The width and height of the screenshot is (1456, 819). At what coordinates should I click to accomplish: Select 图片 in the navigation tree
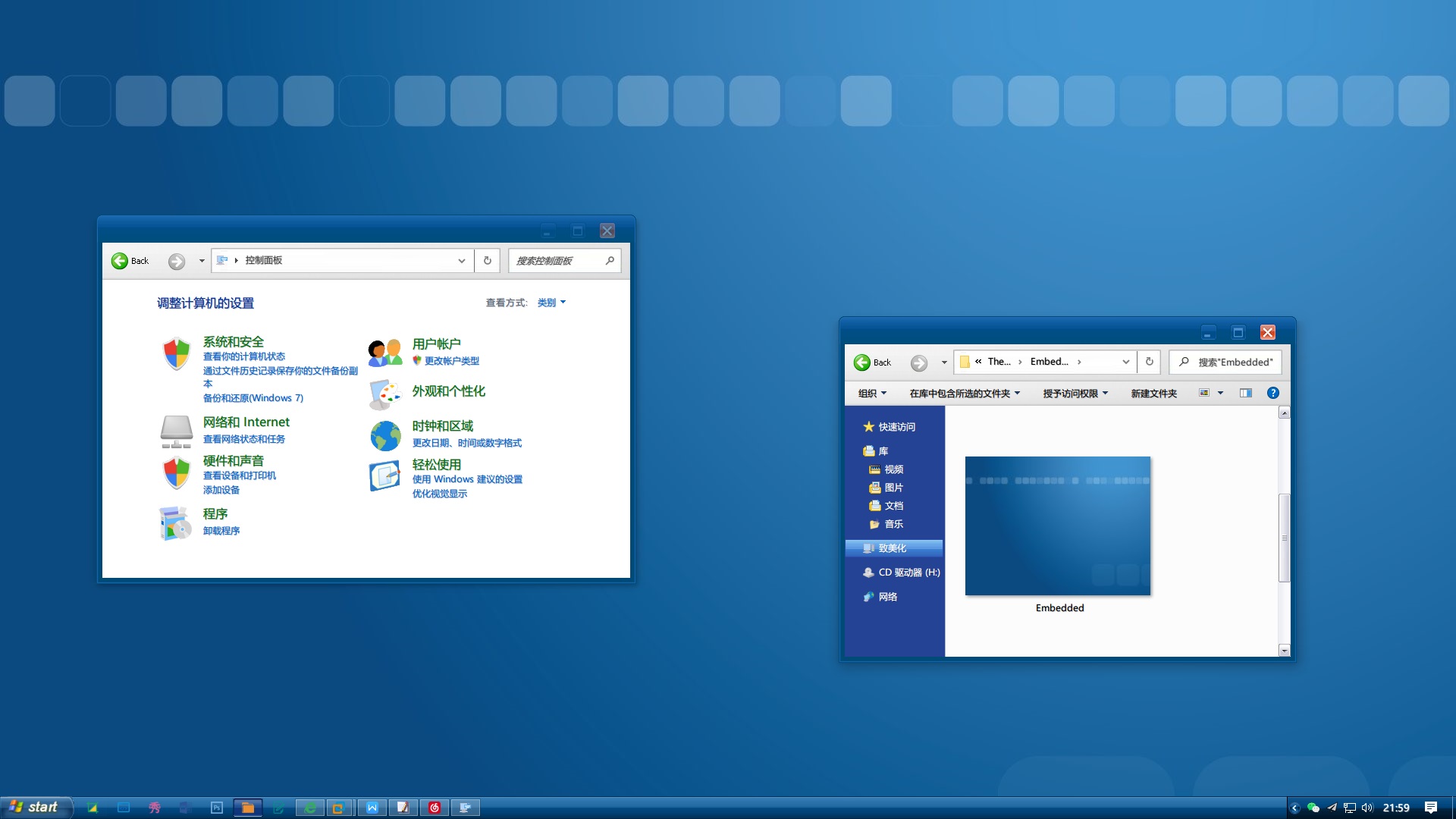tap(893, 488)
